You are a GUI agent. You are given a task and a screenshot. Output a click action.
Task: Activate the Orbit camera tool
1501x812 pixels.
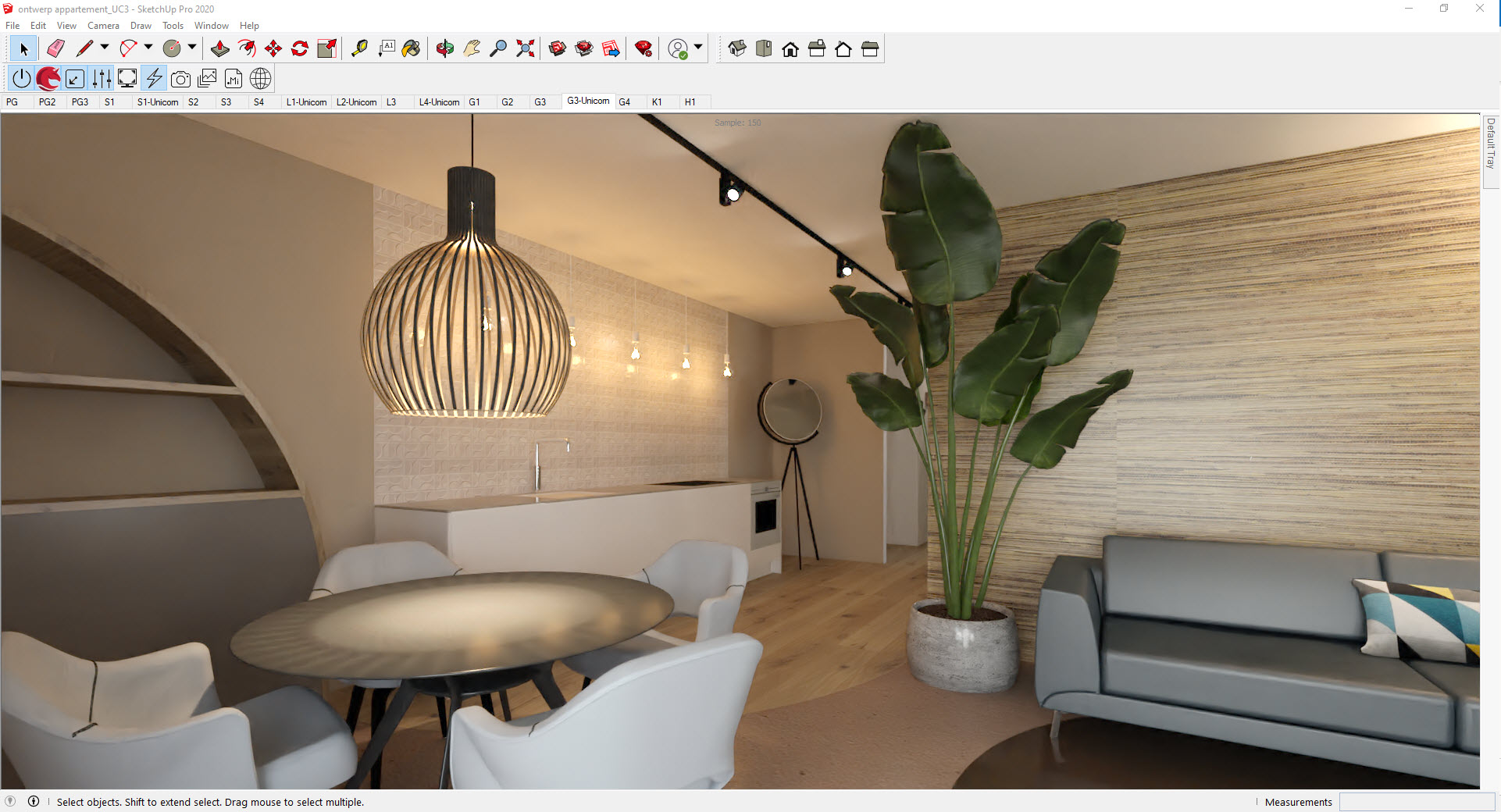(x=445, y=49)
